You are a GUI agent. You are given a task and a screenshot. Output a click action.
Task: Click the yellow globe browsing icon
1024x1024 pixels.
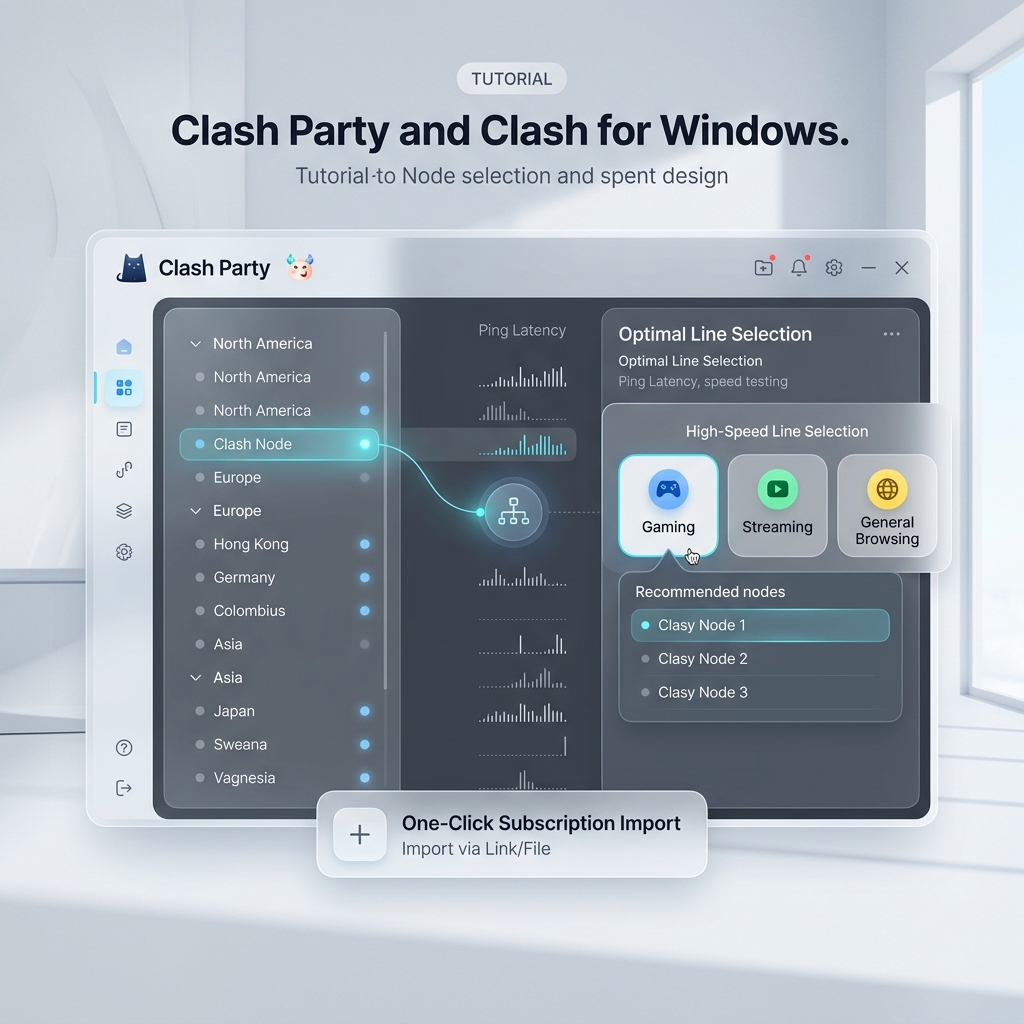pos(887,489)
